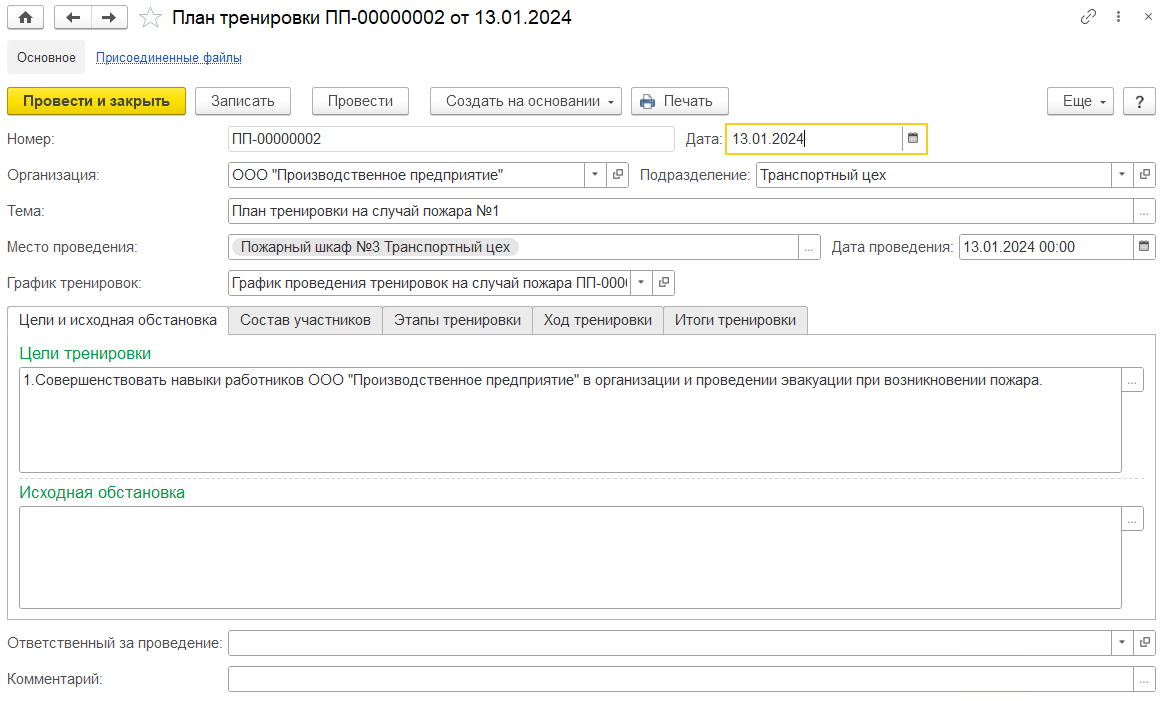Viewport: 1163px width, 701px height.
Task: Click the Печать print button
Action: (x=679, y=101)
